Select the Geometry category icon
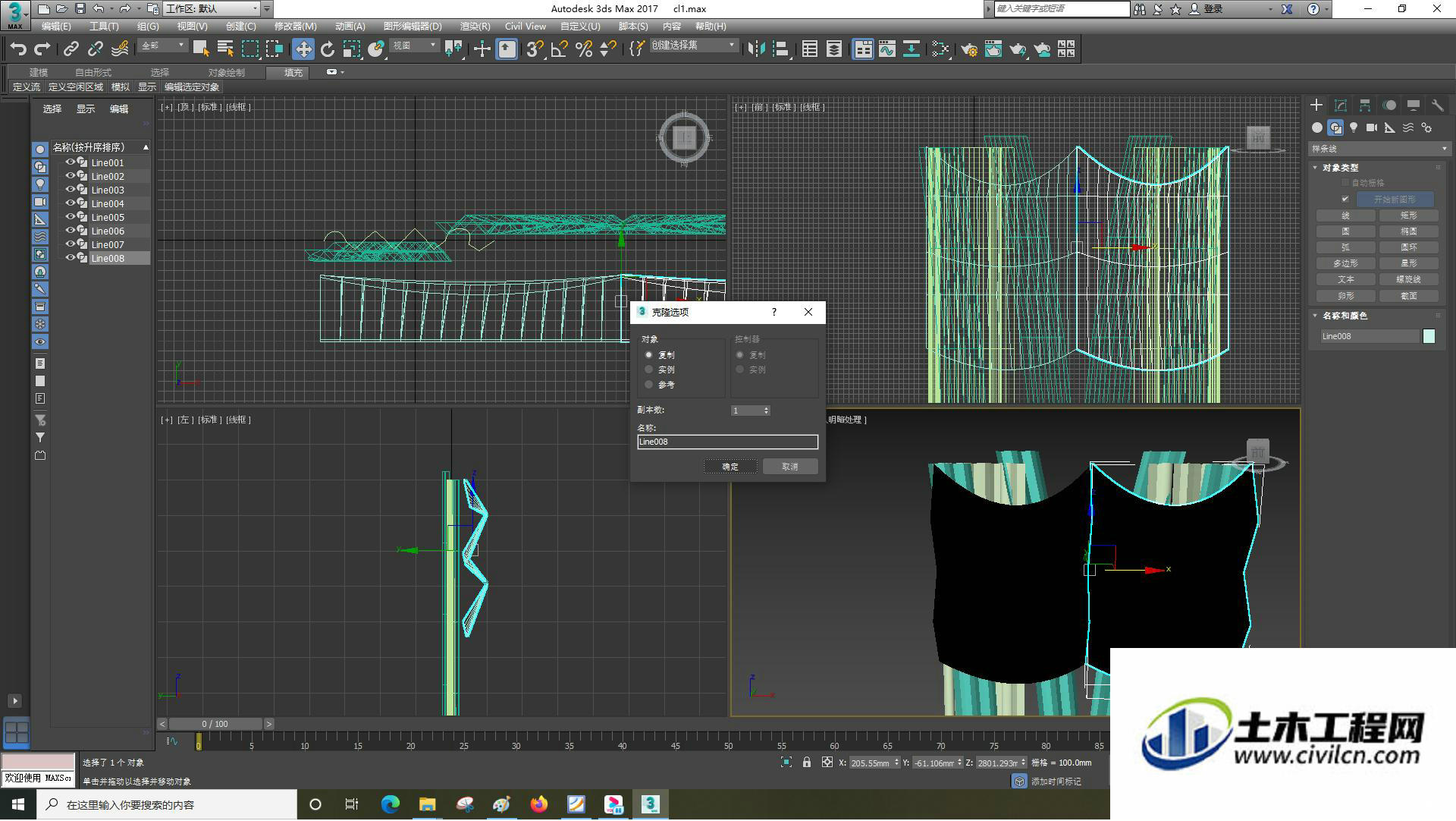Screen dimensions: 1456x821 tap(1317, 127)
